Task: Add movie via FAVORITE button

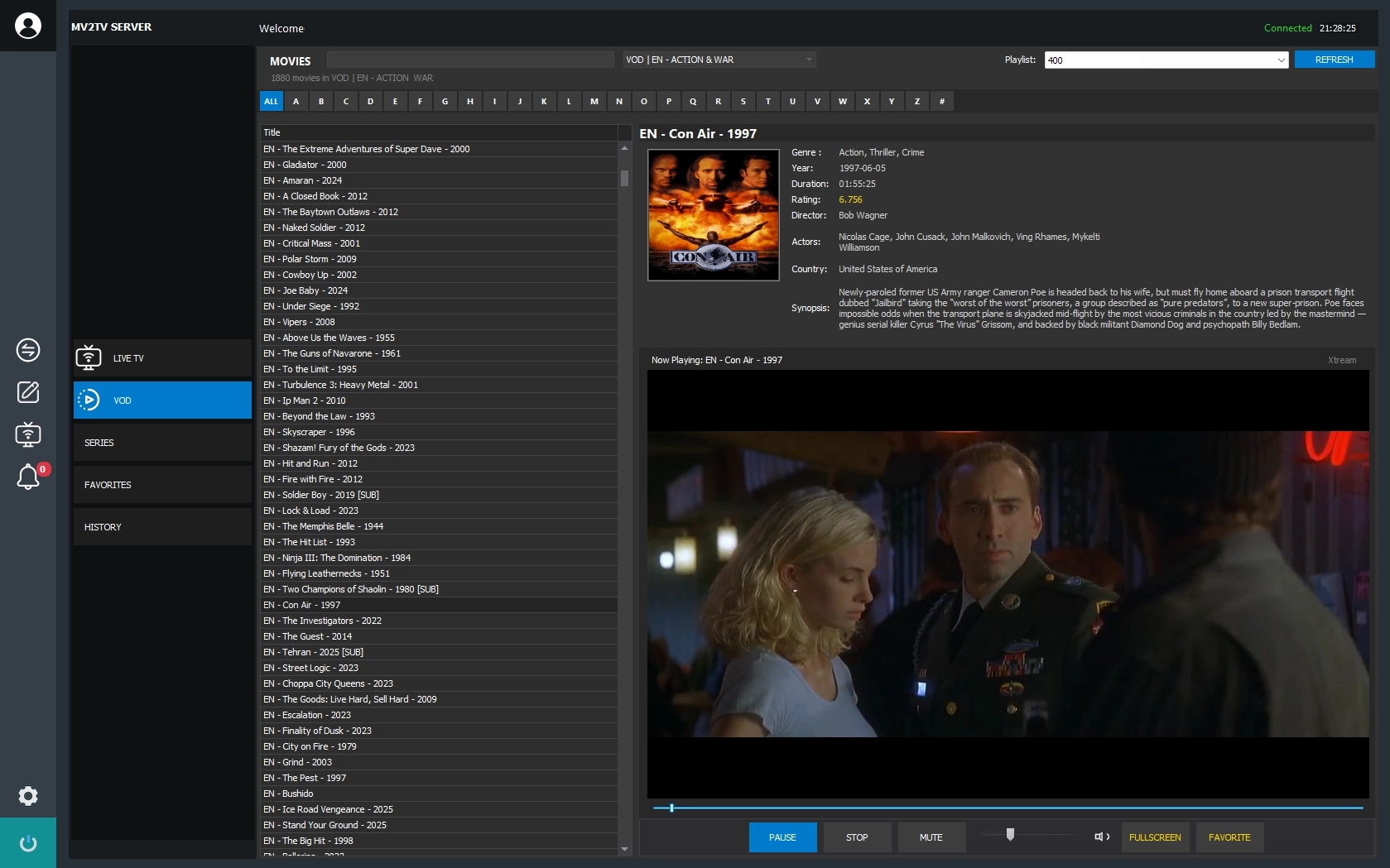Action: click(1229, 837)
